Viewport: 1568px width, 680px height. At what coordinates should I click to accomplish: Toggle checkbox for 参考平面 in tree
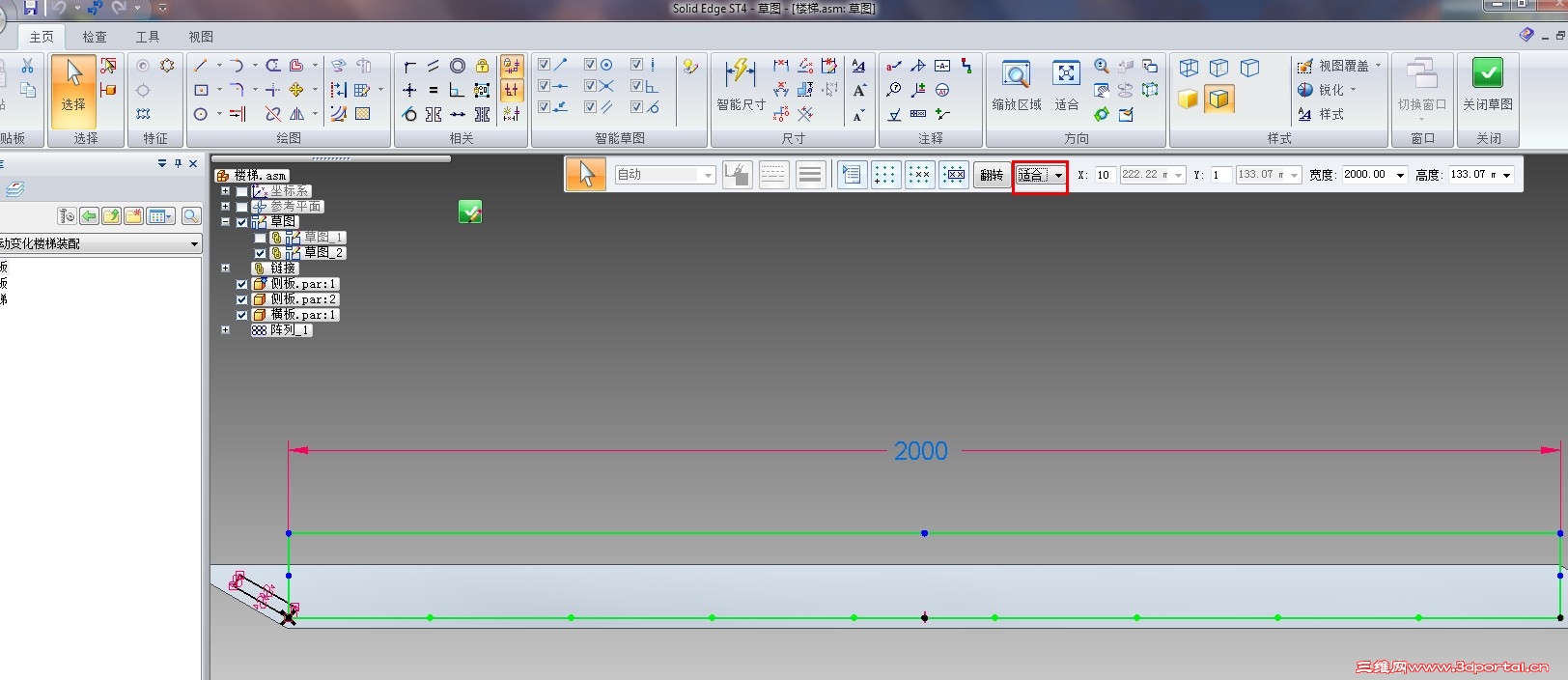click(242, 207)
